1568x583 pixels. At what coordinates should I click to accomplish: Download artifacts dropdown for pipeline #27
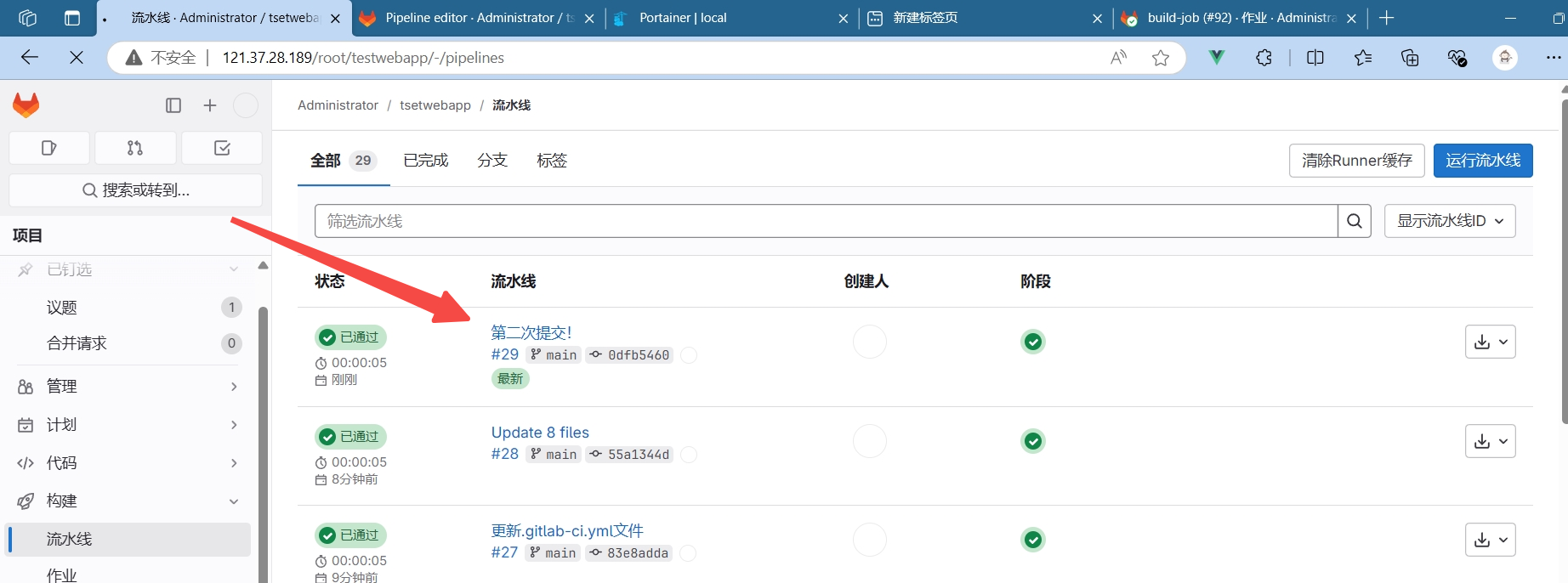coord(1491,540)
